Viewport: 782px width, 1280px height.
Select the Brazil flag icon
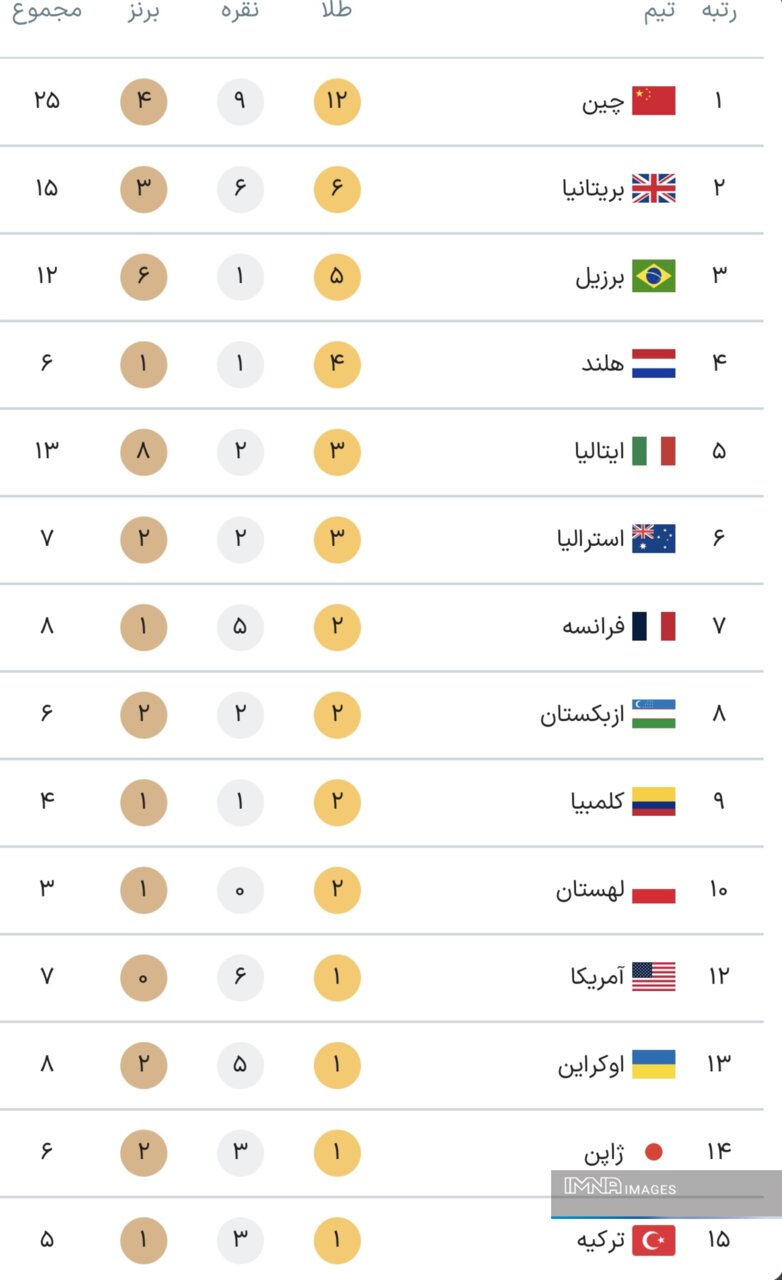(x=653, y=276)
